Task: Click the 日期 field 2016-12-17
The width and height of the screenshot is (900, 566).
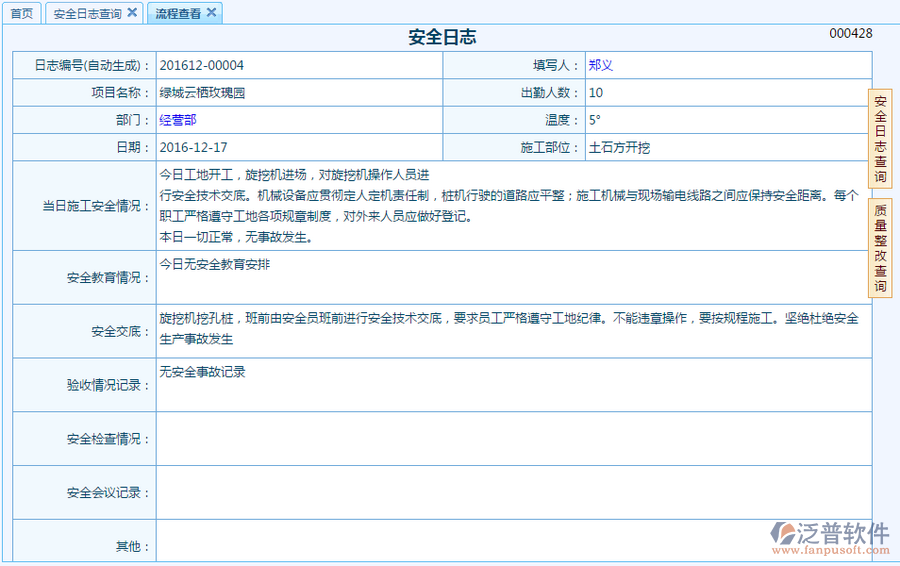Action: [x=193, y=147]
